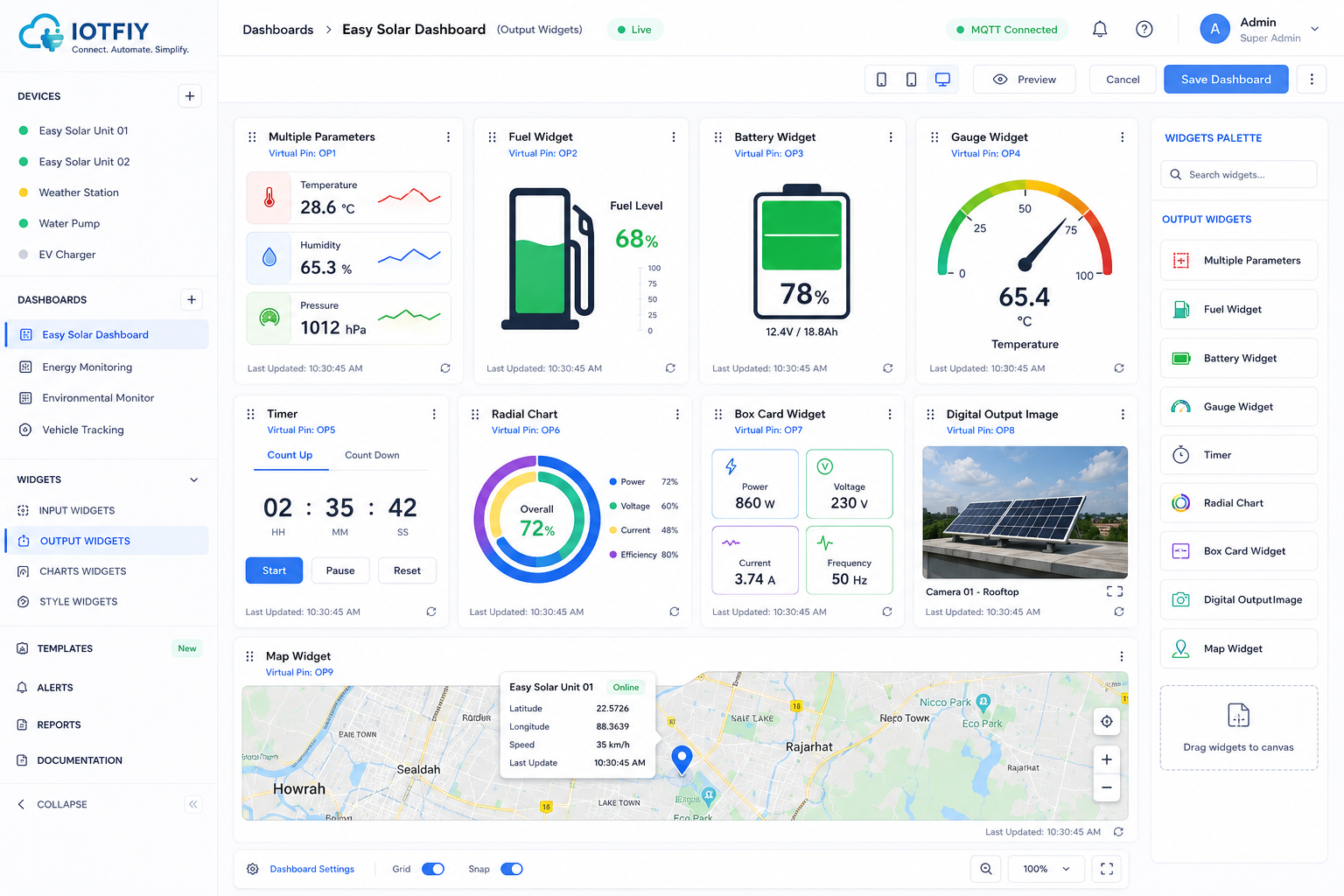Refresh the Gauge Widget data
The image size is (1344, 896).
pyautogui.click(x=1119, y=368)
